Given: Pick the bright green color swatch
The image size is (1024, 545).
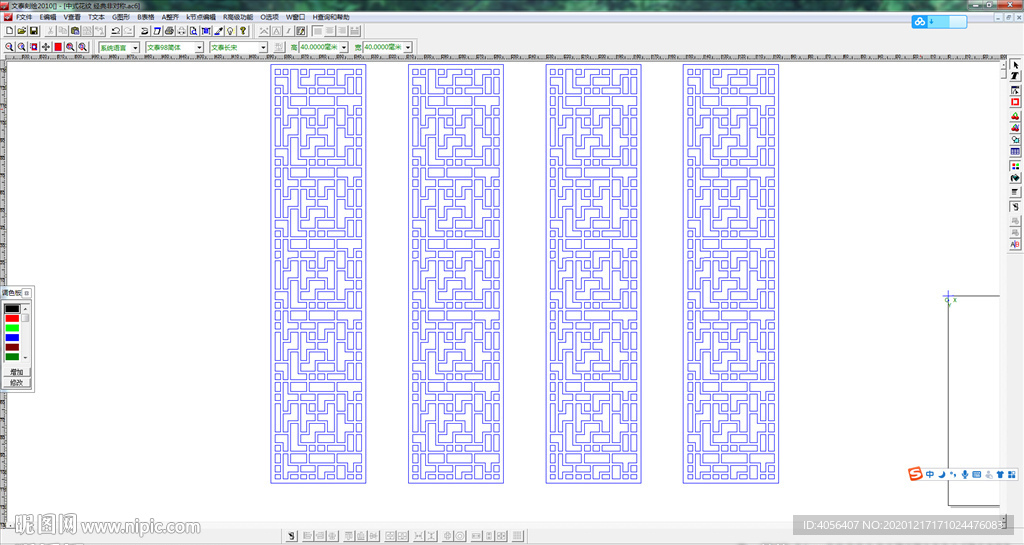Looking at the screenshot, I should pyautogui.click(x=12, y=328).
